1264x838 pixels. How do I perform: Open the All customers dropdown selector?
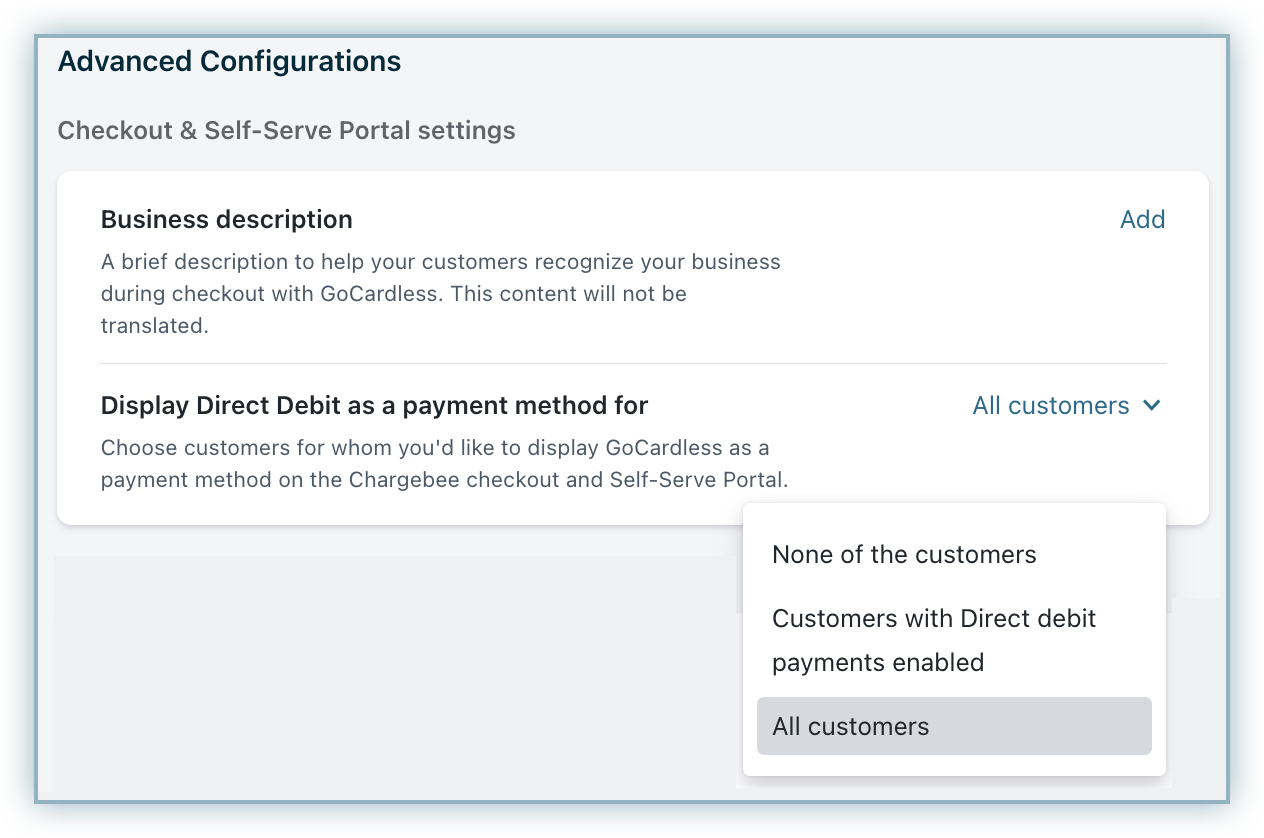(1051, 406)
